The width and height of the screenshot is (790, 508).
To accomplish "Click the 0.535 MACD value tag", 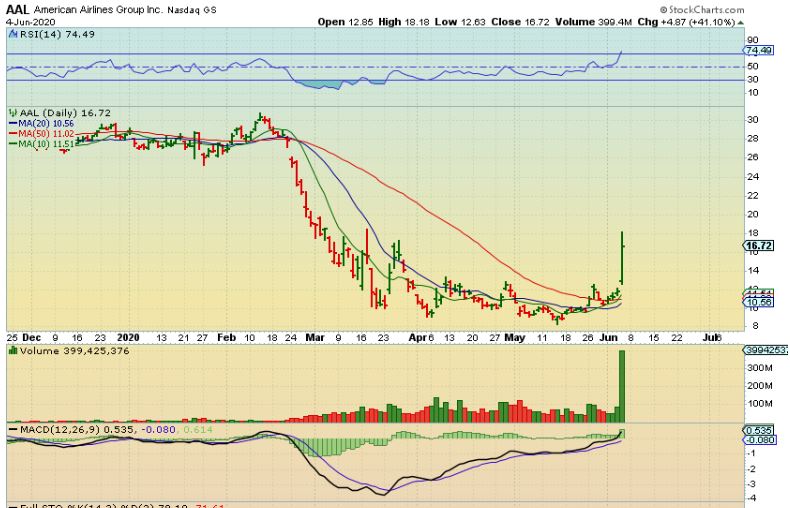I will tap(759, 430).
